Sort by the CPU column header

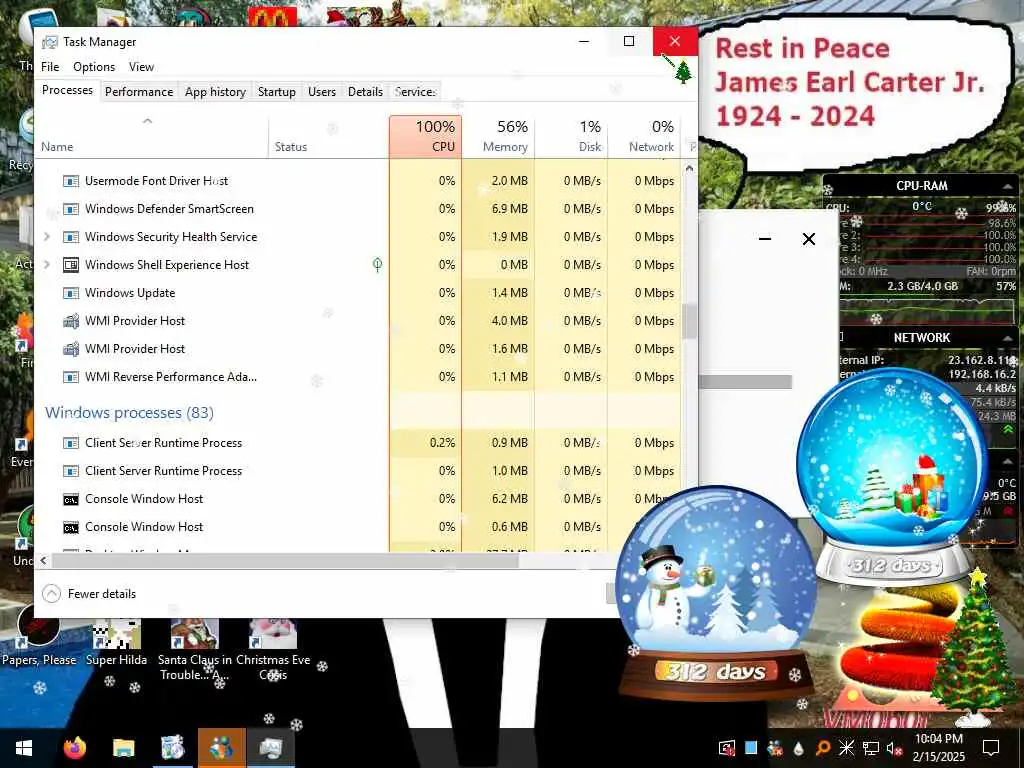tap(425, 136)
